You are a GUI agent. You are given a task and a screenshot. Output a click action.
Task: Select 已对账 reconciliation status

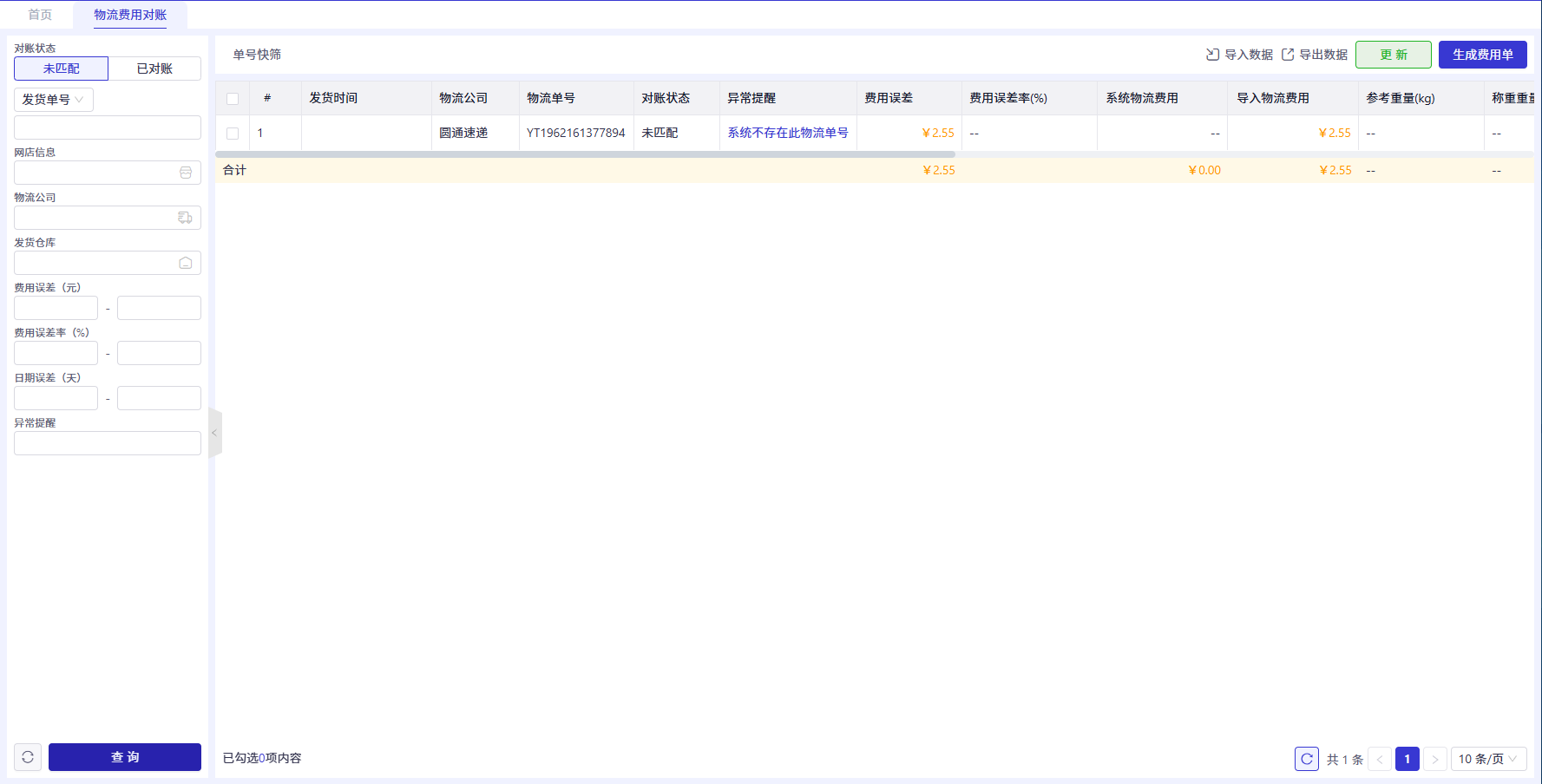coord(154,69)
